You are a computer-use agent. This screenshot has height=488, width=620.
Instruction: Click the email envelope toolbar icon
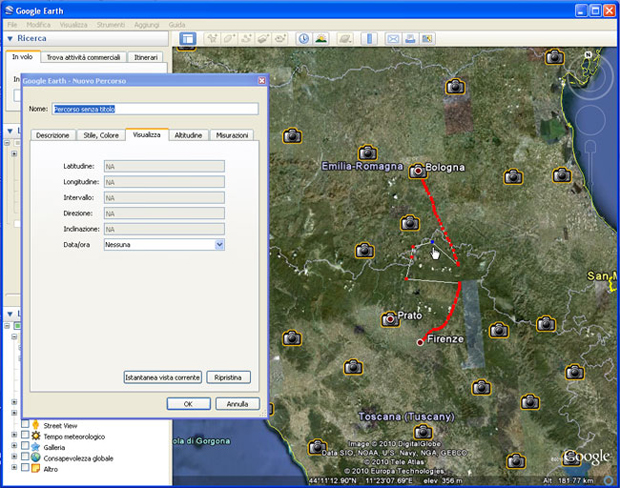[393, 39]
